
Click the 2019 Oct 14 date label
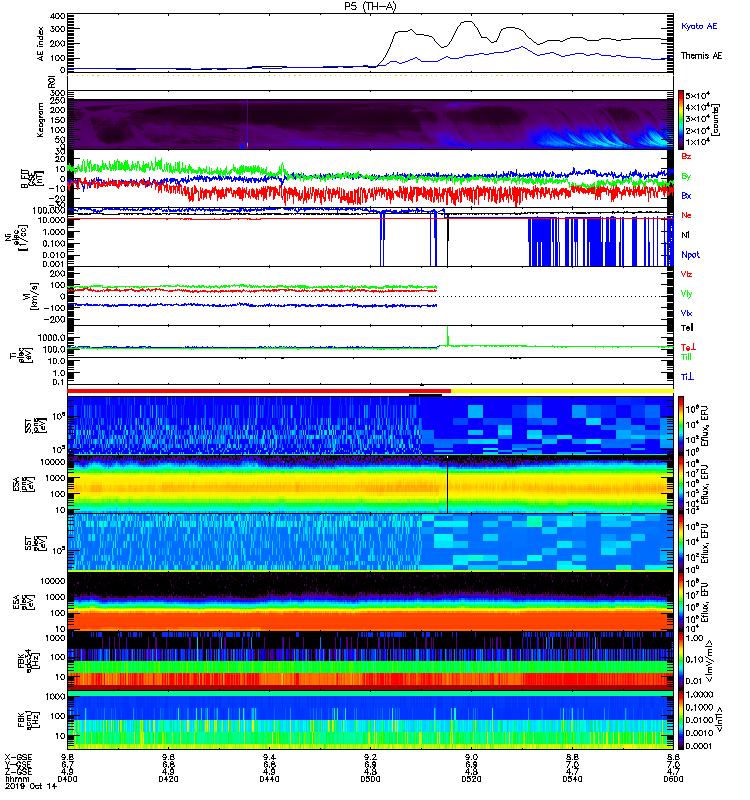(x=31, y=786)
